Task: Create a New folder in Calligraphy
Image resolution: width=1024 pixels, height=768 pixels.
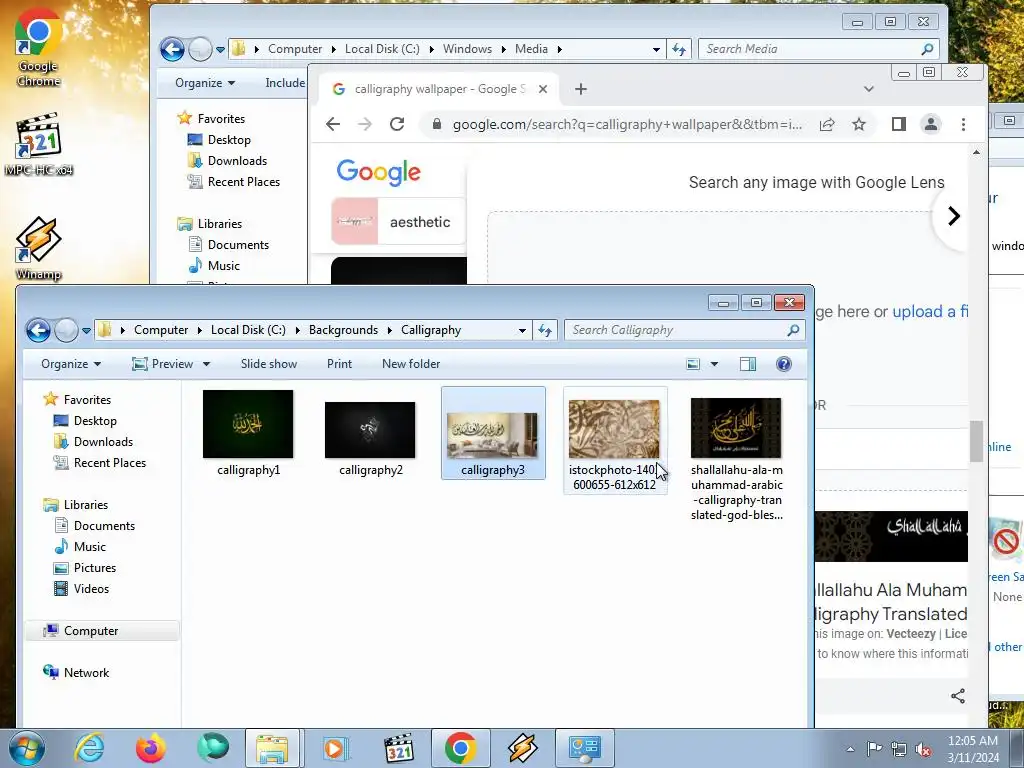Action: pos(411,364)
